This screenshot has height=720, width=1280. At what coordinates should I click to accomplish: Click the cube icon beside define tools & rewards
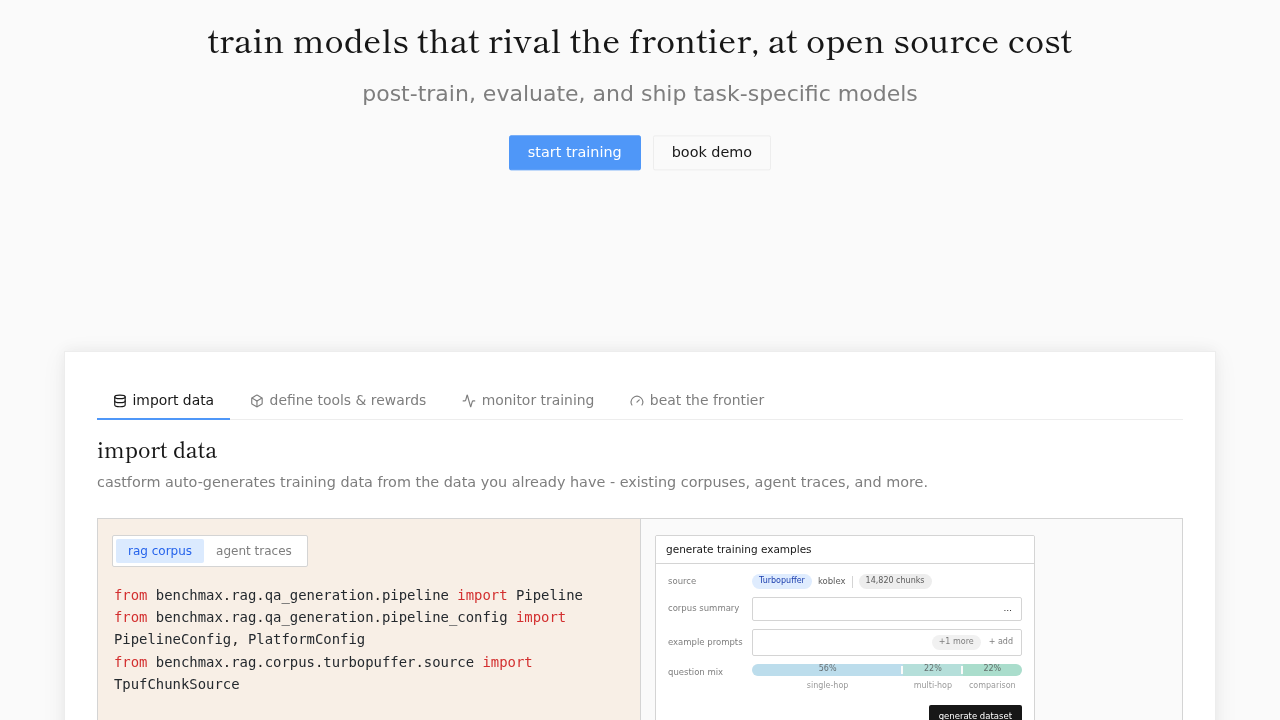[257, 401]
